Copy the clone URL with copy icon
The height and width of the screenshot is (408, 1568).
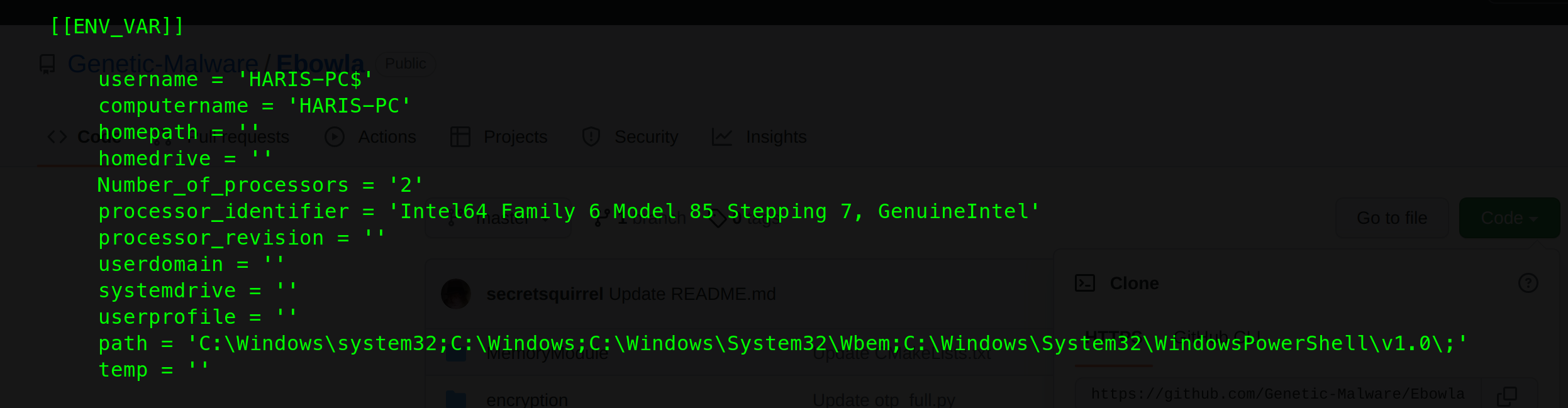pos(1506,395)
